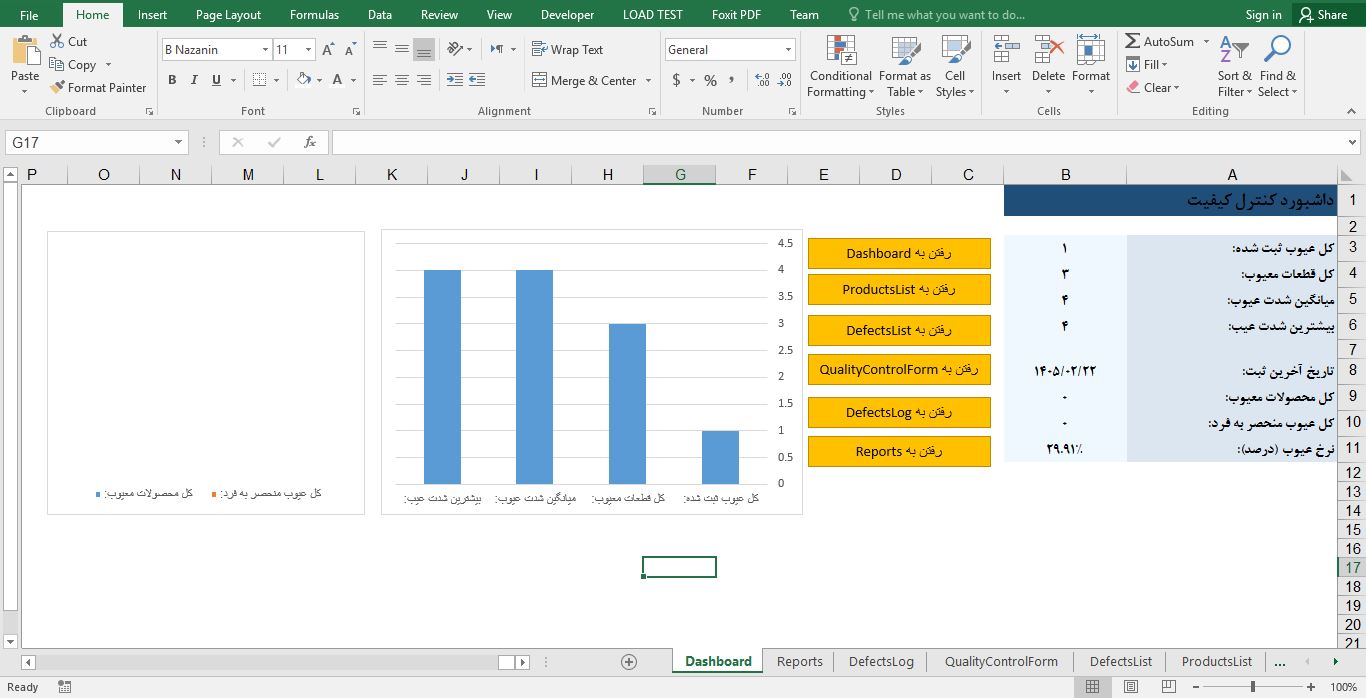Open the File menu
Image resolution: width=1366 pixels, height=698 pixels.
tap(29, 15)
